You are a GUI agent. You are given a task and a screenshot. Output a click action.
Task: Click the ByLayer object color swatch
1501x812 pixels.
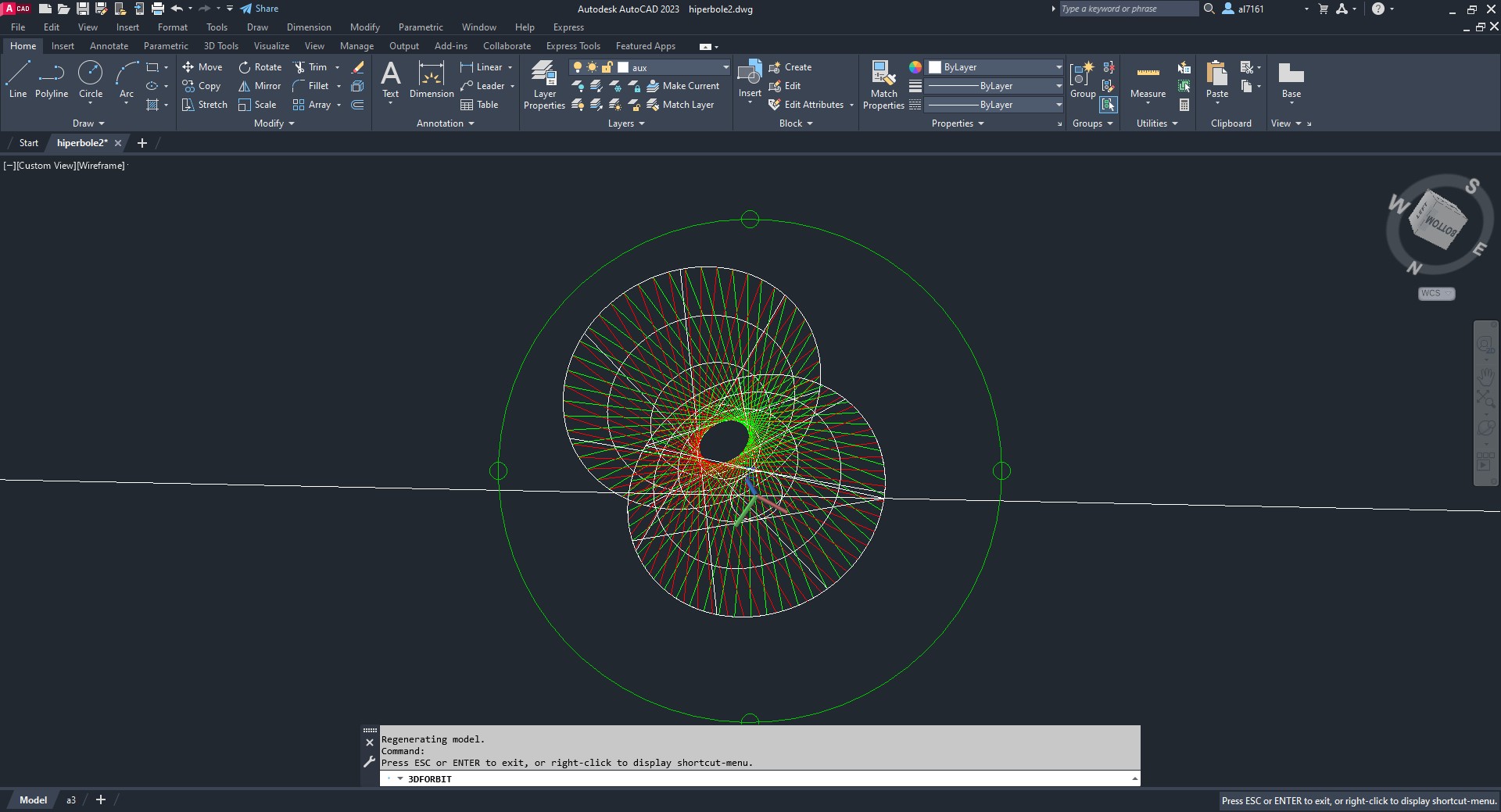pyautogui.click(x=935, y=67)
